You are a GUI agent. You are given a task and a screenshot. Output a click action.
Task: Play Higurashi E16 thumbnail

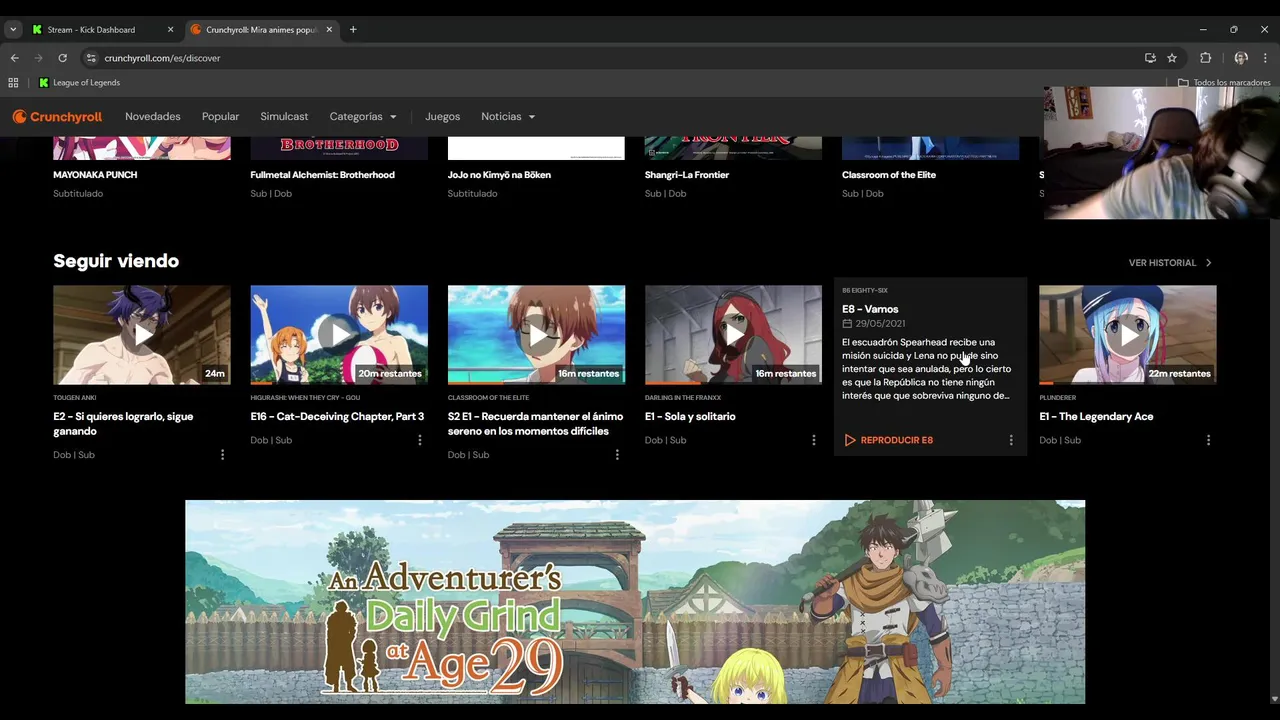339,335
